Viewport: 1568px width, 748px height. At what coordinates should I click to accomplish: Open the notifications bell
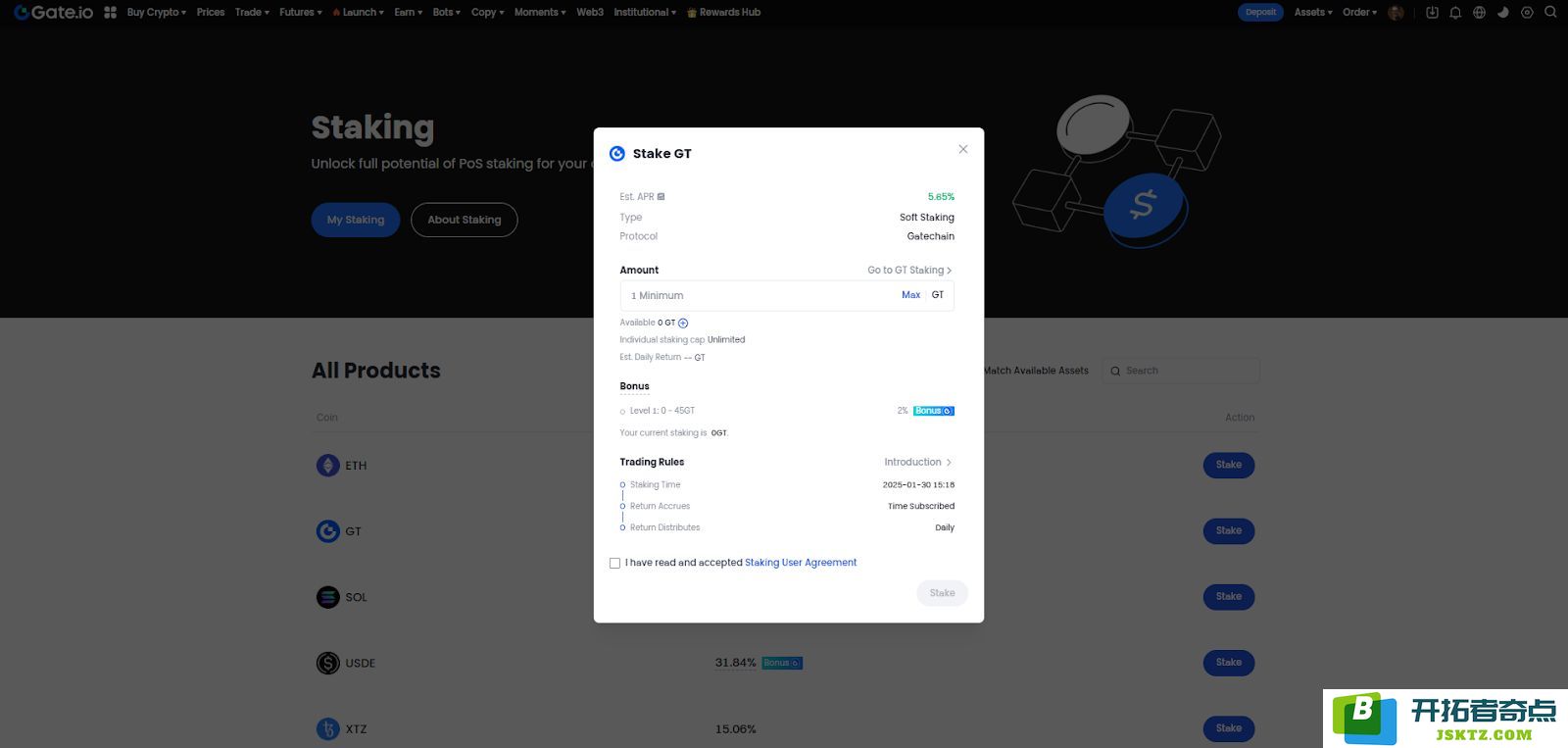point(1455,13)
